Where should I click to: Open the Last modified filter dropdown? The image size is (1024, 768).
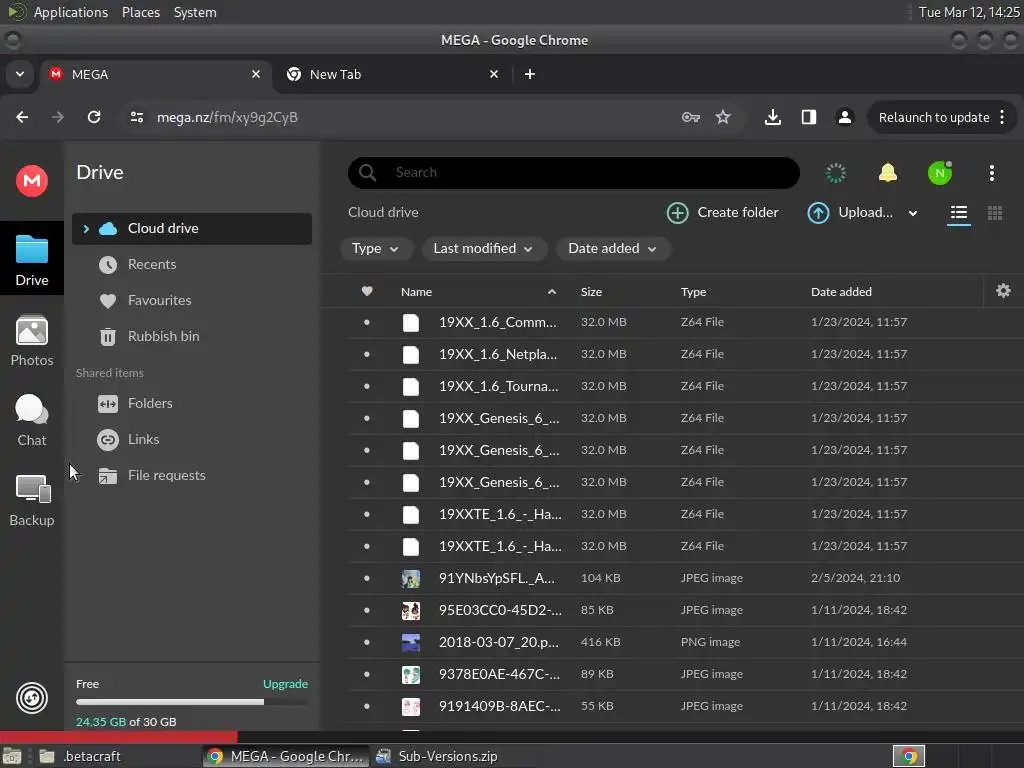pos(483,249)
